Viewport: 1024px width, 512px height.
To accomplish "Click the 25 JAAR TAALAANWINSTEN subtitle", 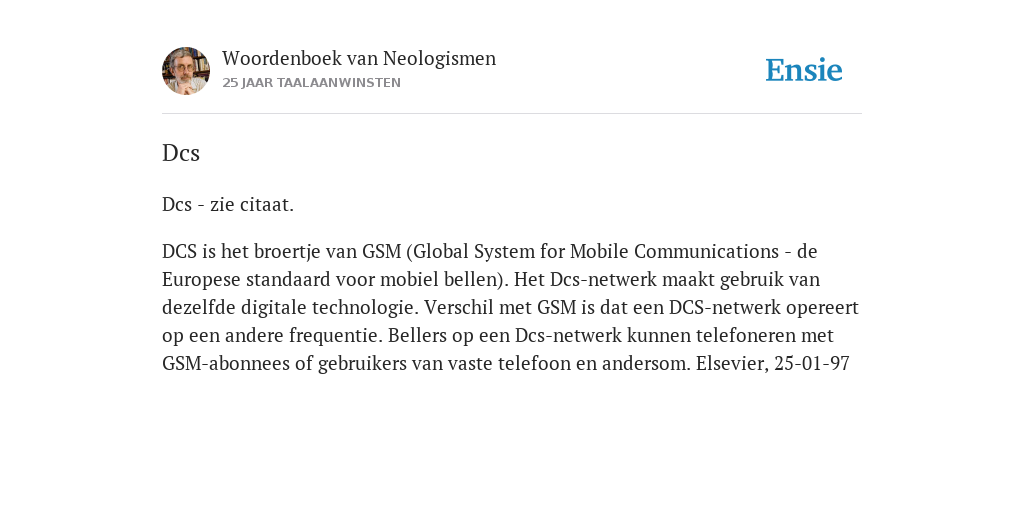I will coord(312,83).
